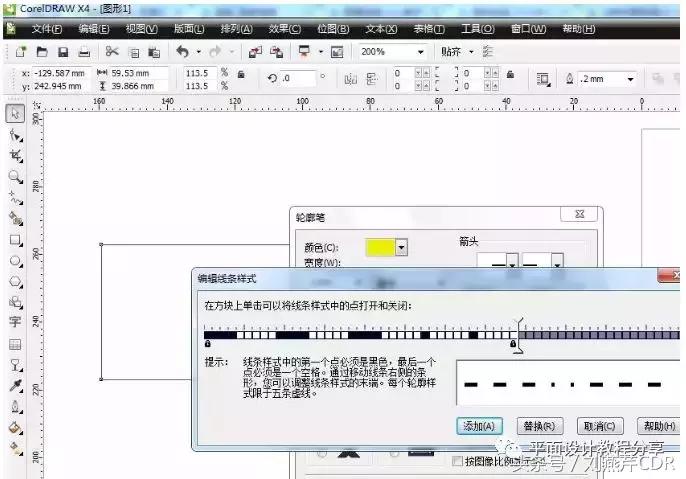Check the scale with image checkbox

pyautogui.click(x=457, y=461)
